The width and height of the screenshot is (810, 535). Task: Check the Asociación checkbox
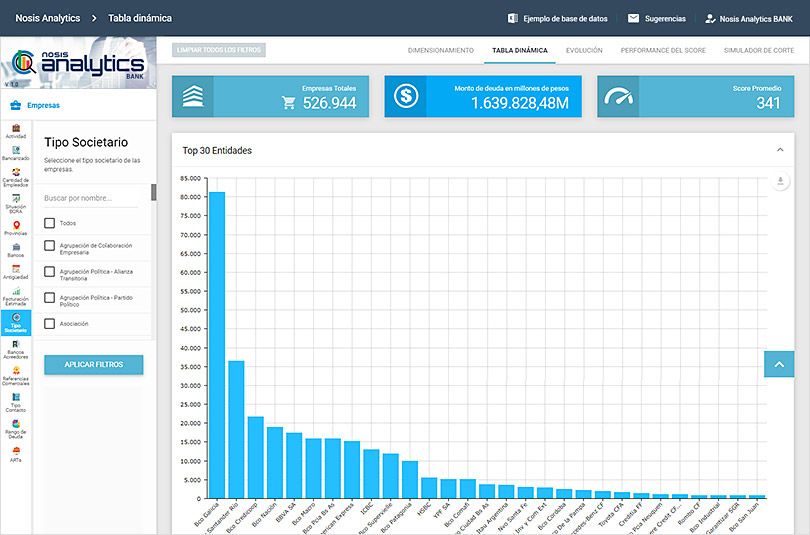(x=50, y=324)
